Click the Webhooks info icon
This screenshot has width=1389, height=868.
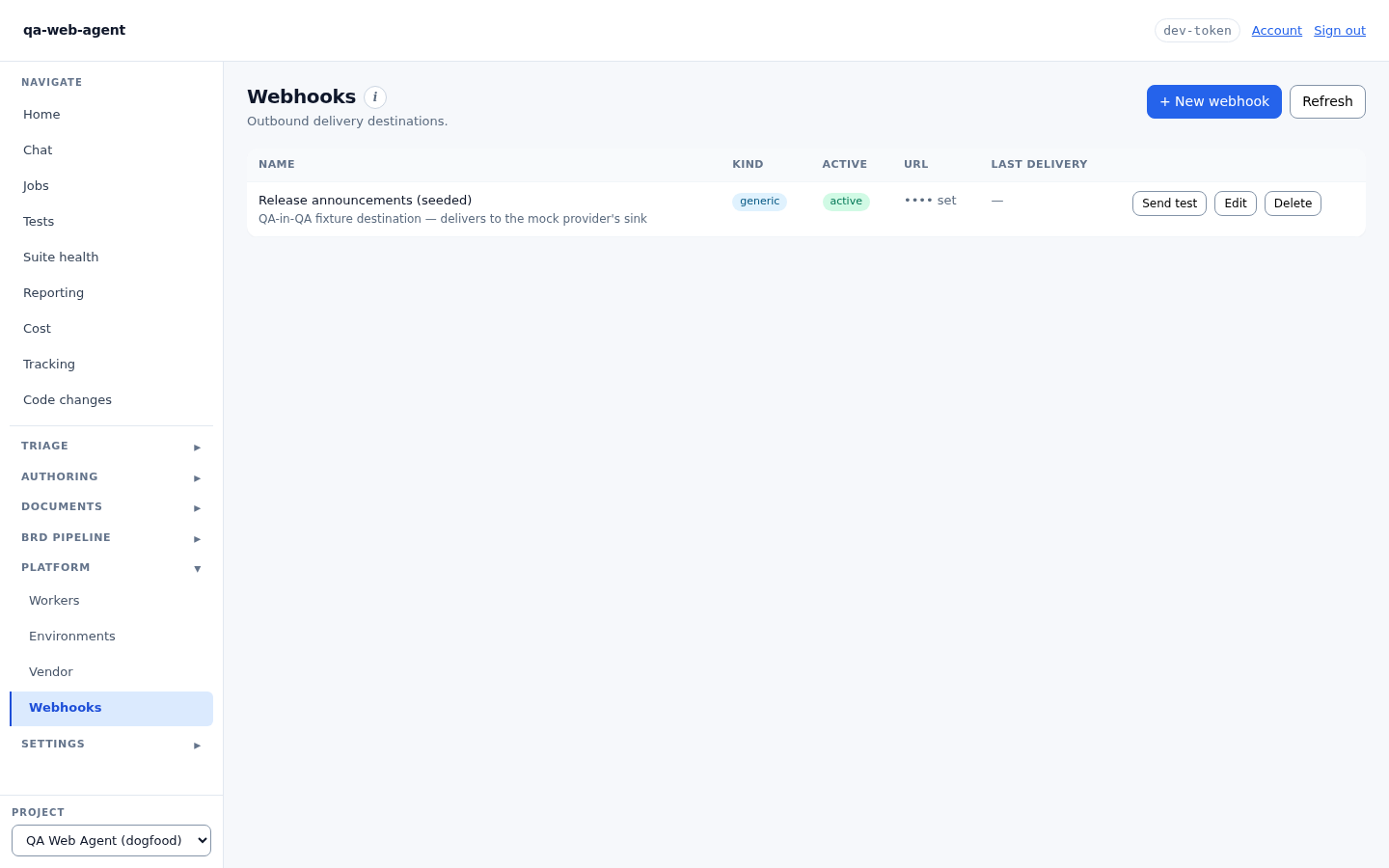tap(375, 97)
